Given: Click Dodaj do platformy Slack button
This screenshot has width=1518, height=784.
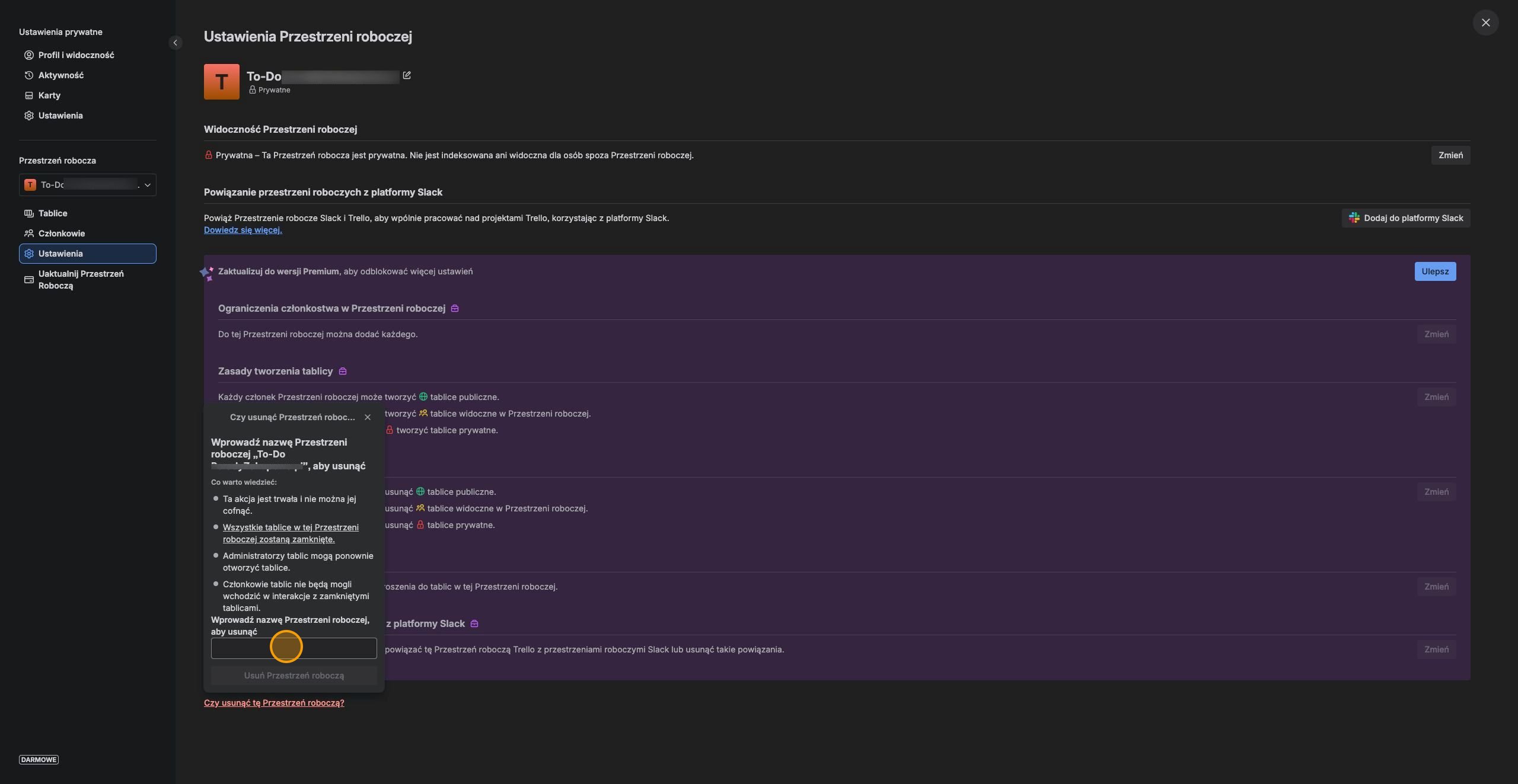Looking at the screenshot, I should click(x=1406, y=218).
